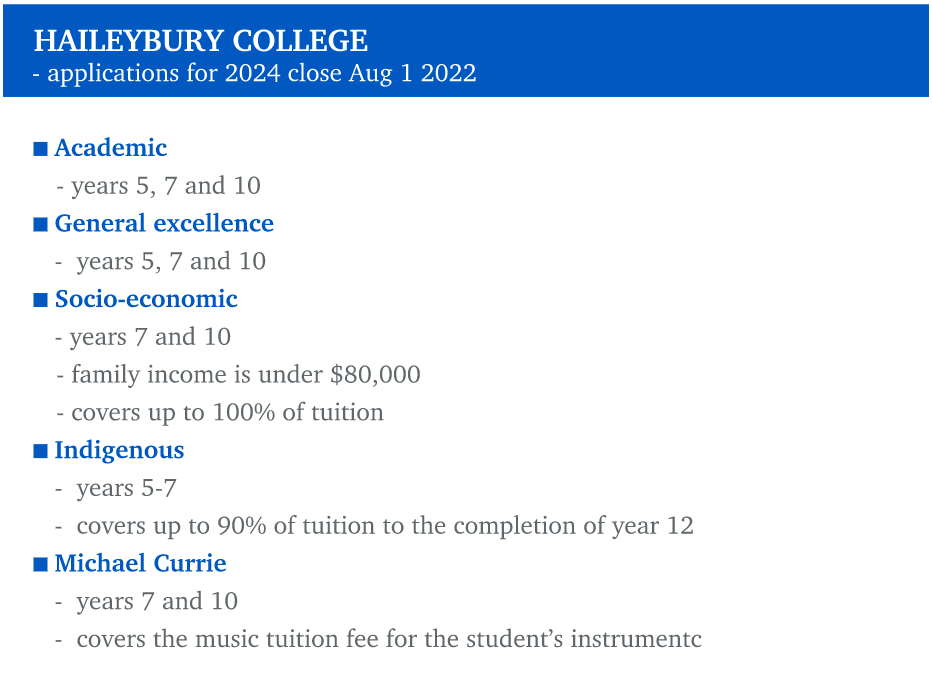Click the years 5-7 line under Indigenous
The image size is (933, 696).
[116, 488]
